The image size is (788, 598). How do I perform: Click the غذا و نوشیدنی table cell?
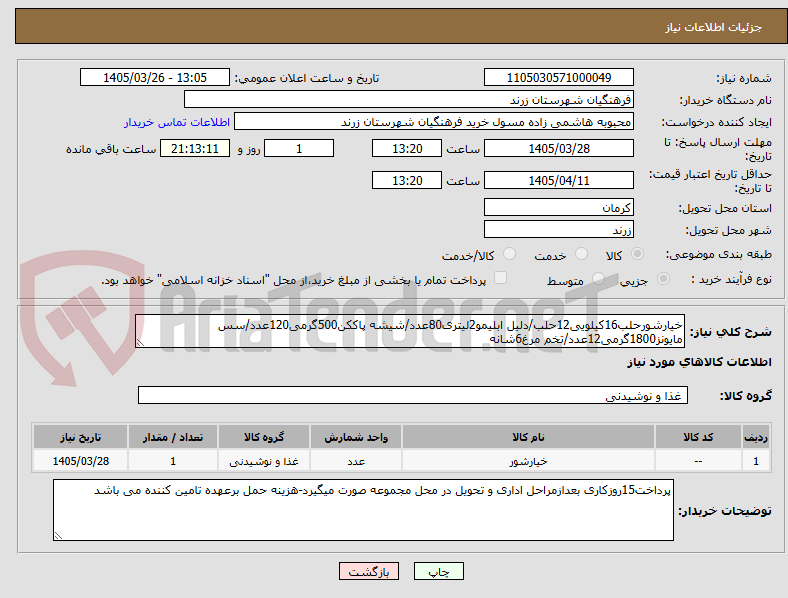click(264, 461)
